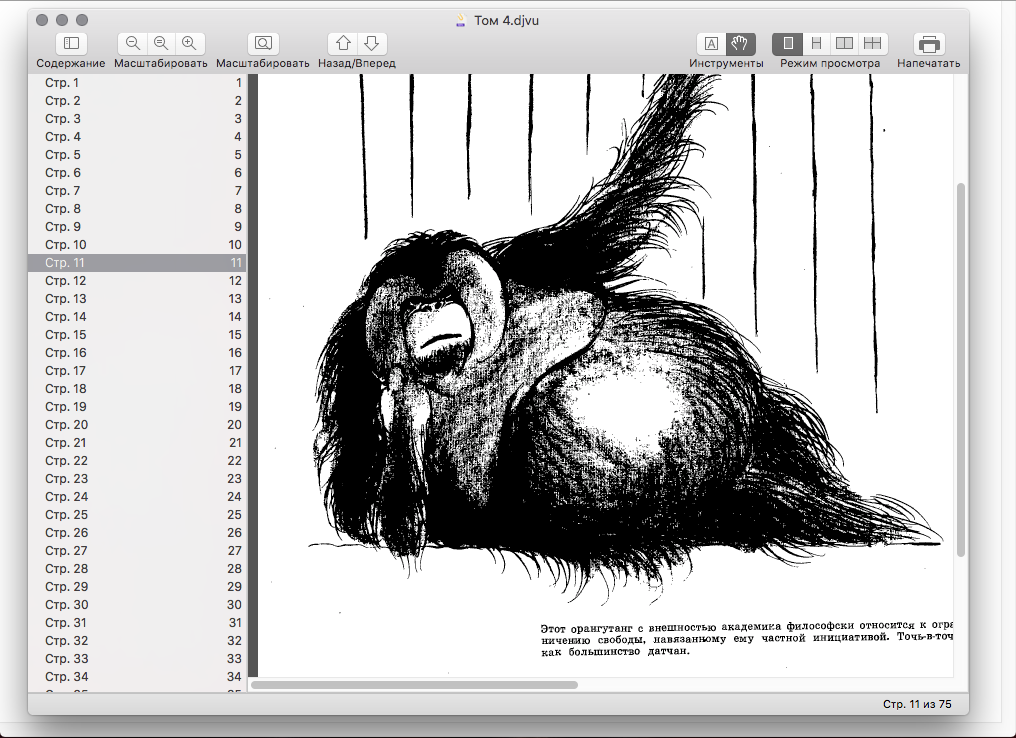Toggle the Содержание sidebar icon

[x=71, y=43]
